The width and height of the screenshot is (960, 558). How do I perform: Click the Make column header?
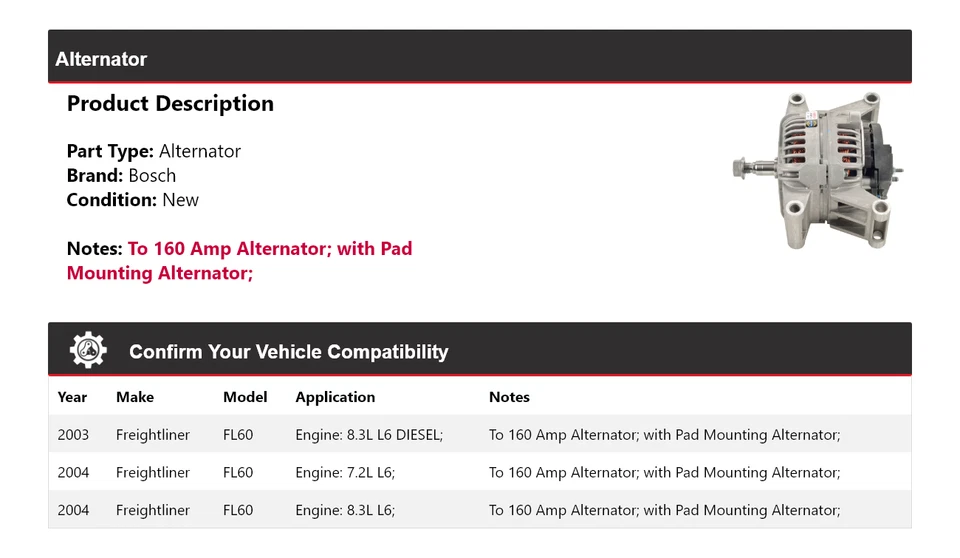coord(135,397)
